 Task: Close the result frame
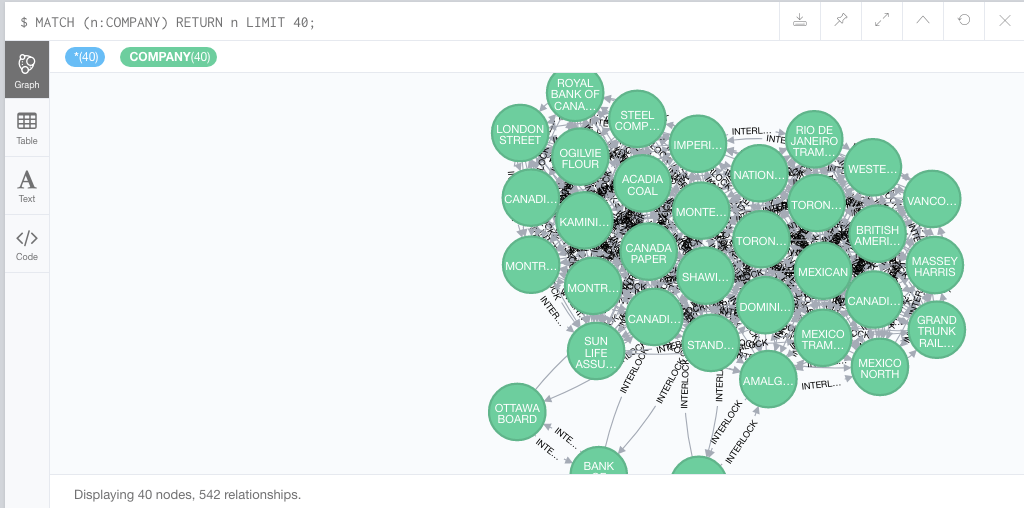[1004, 20]
